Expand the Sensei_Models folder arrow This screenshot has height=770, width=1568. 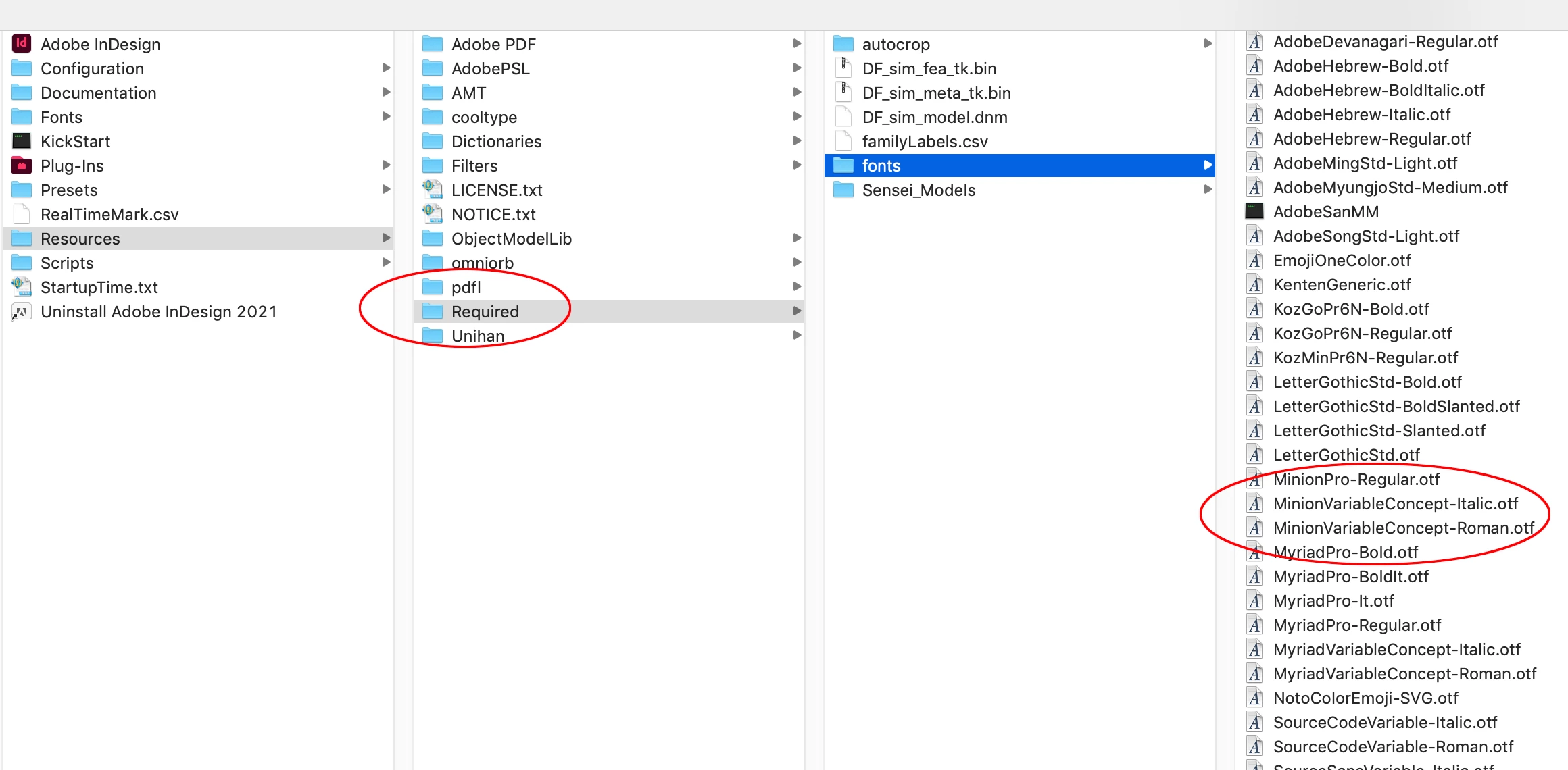click(1208, 190)
